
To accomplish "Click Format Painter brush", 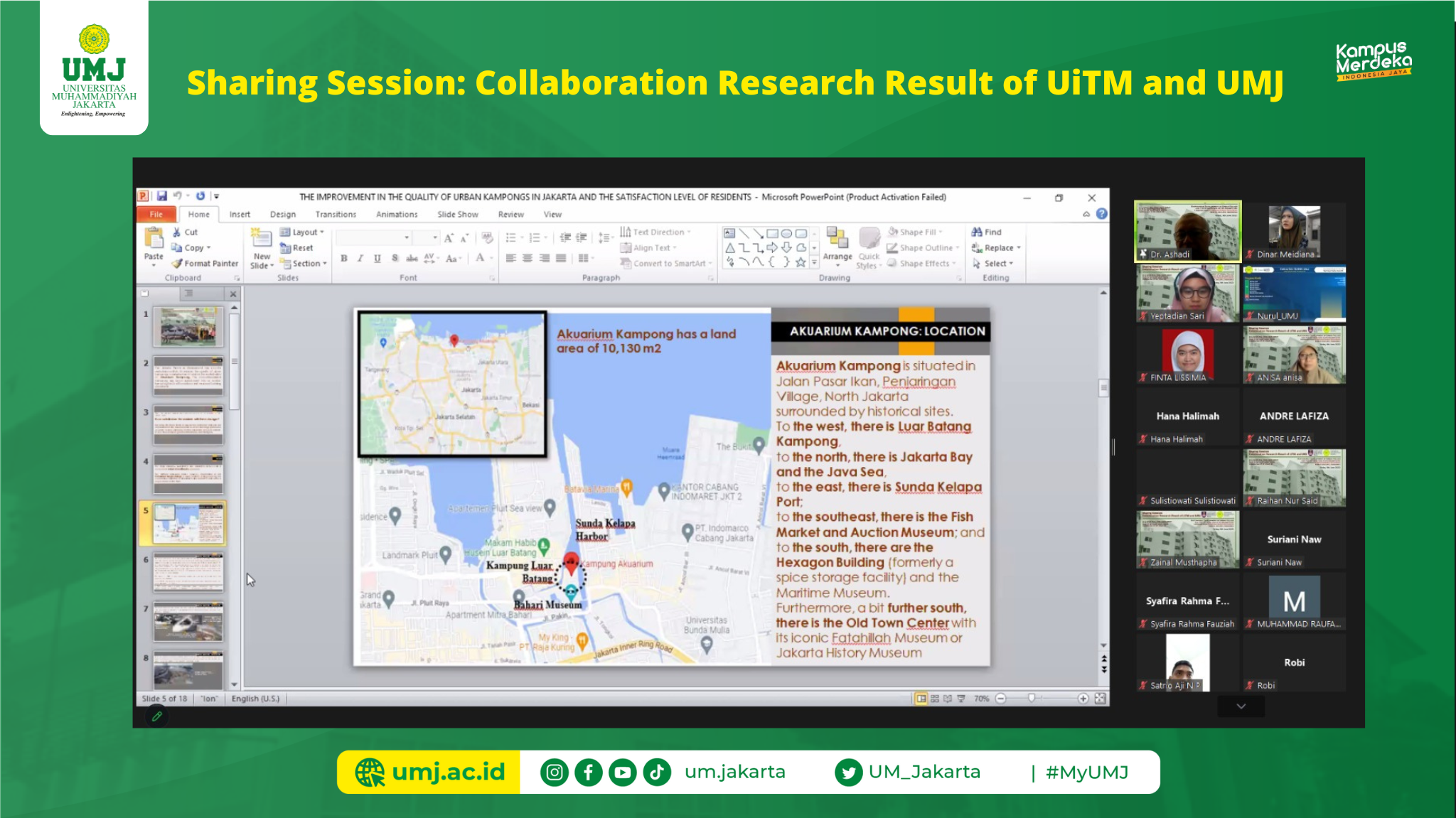I will click(178, 264).
